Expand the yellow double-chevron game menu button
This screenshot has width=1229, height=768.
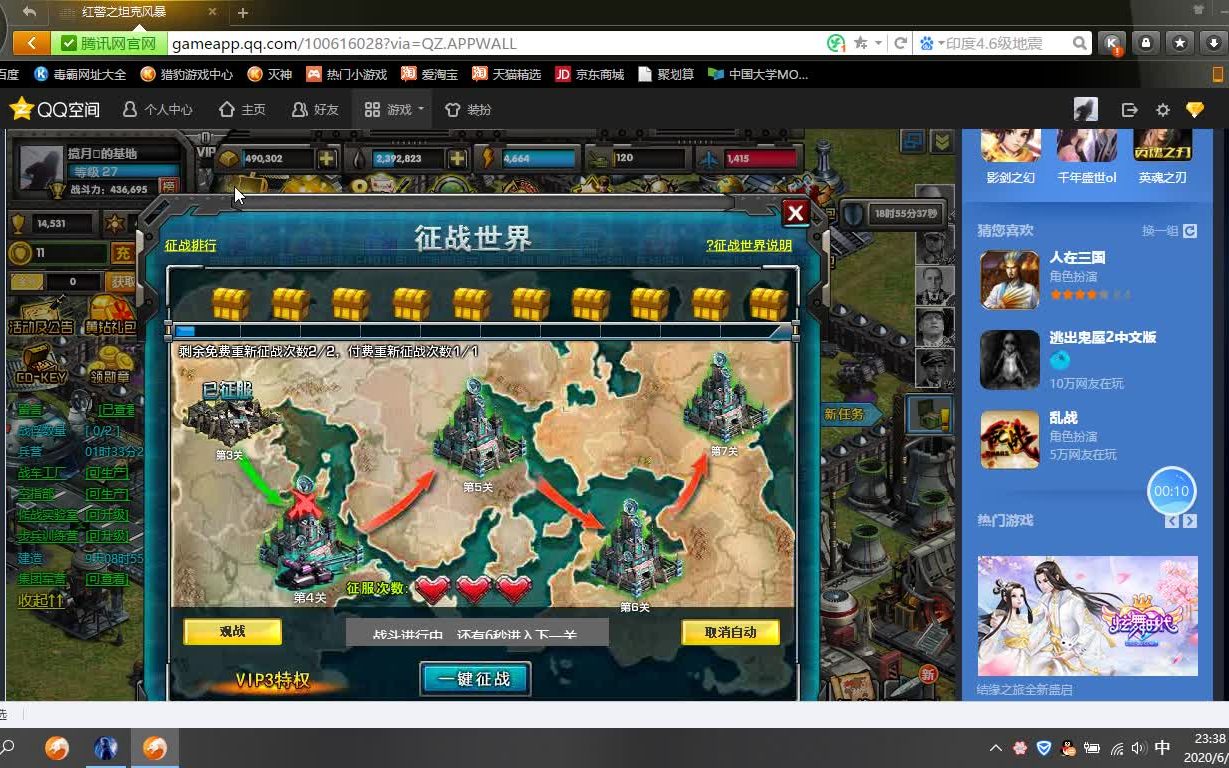click(941, 142)
